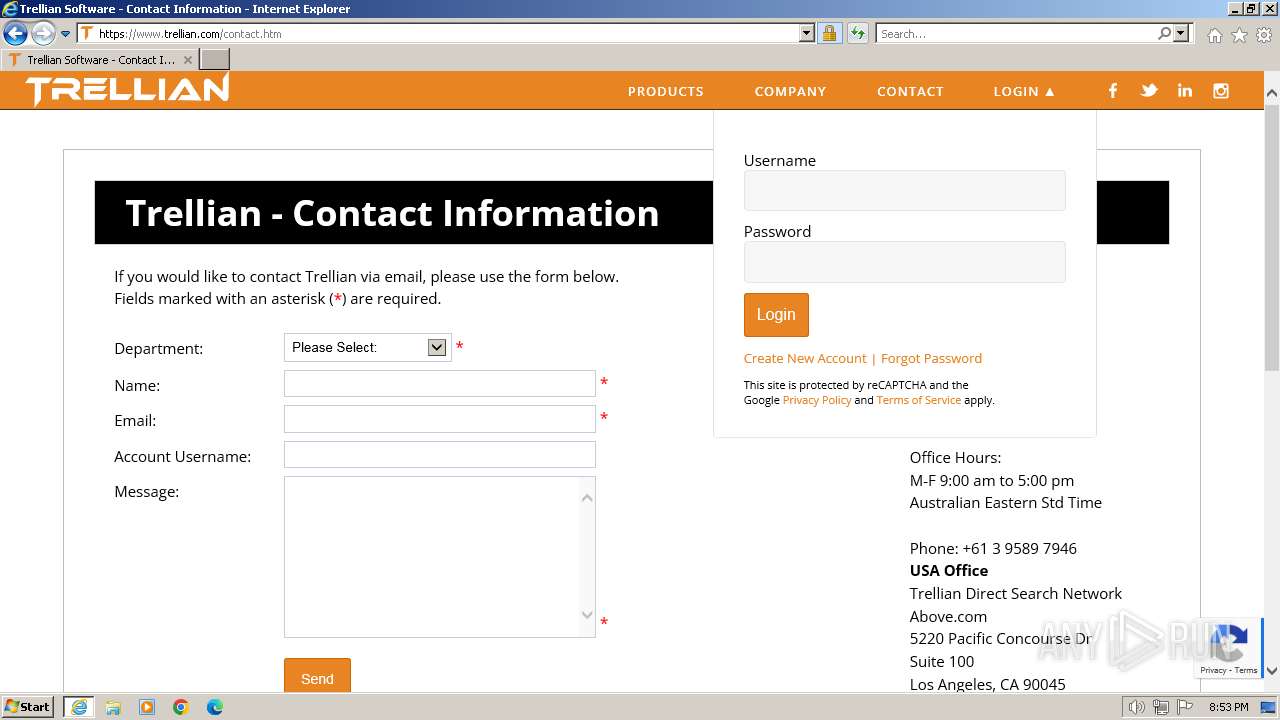Screen dimensions: 1280x720
Task: Focus the Username login field
Action: [905, 190]
